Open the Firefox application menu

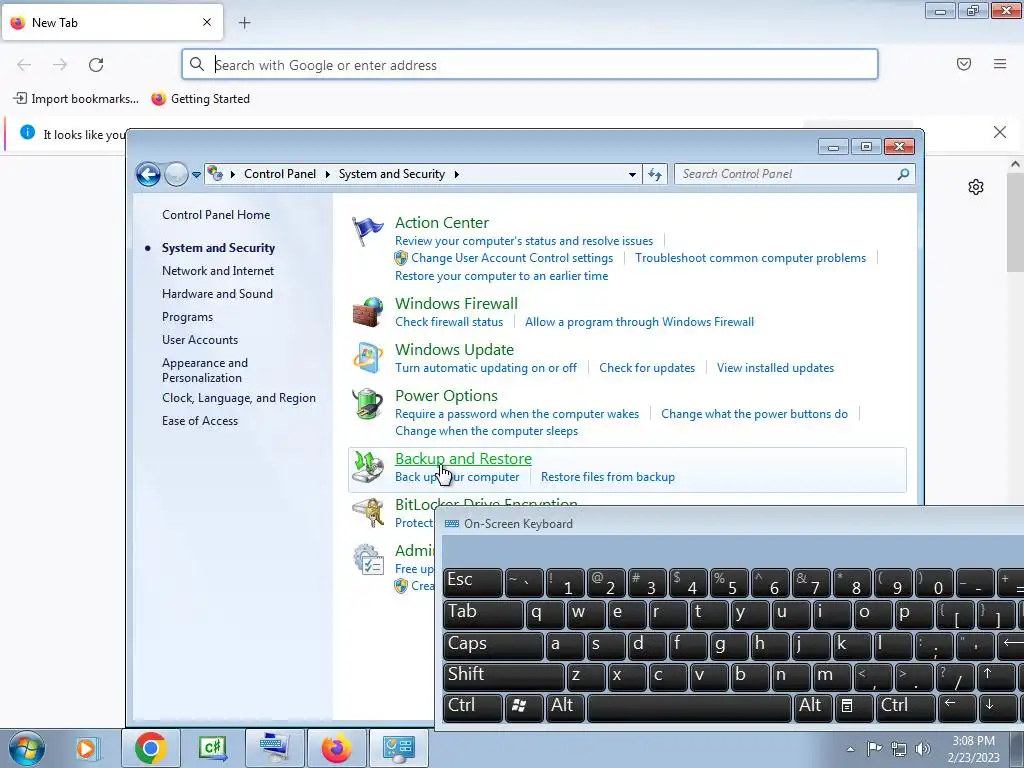click(x=1000, y=64)
